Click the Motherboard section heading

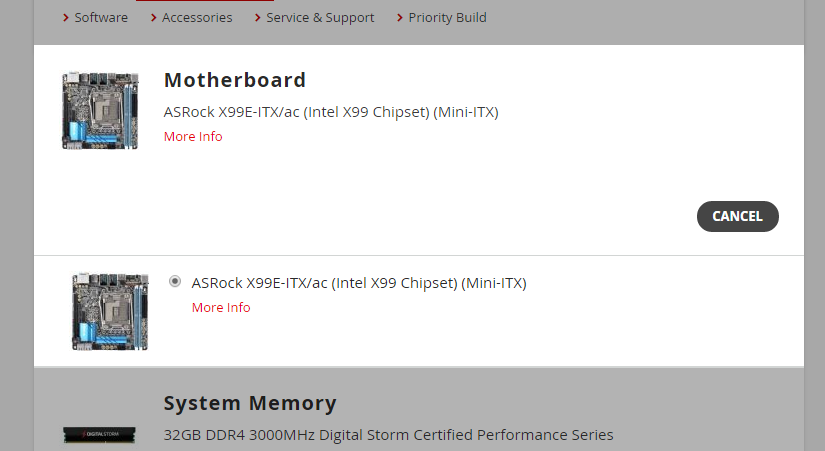coord(235,80)
